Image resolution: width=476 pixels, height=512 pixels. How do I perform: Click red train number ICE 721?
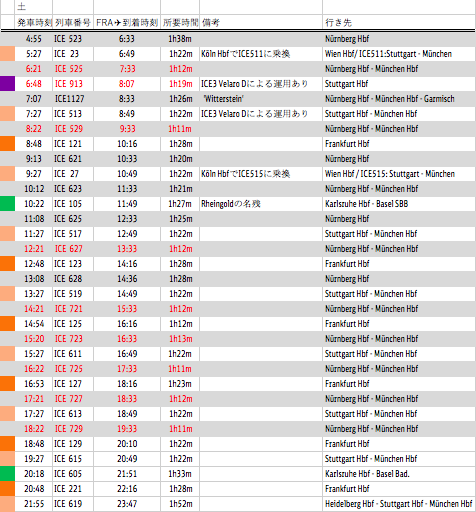click(69, 309)
